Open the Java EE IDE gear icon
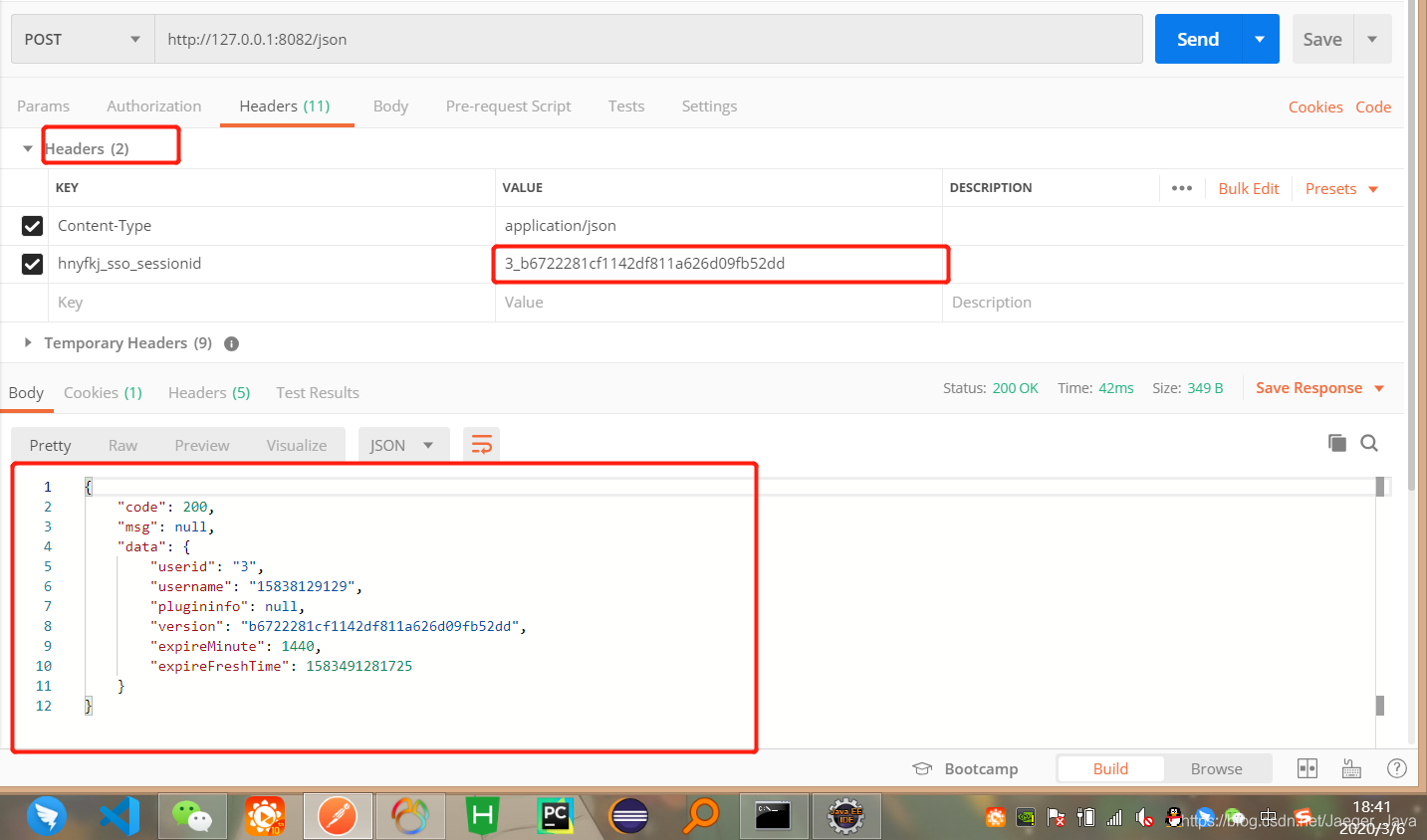Viewport: 1427px width, 840px height. click(x=846, y=816)
